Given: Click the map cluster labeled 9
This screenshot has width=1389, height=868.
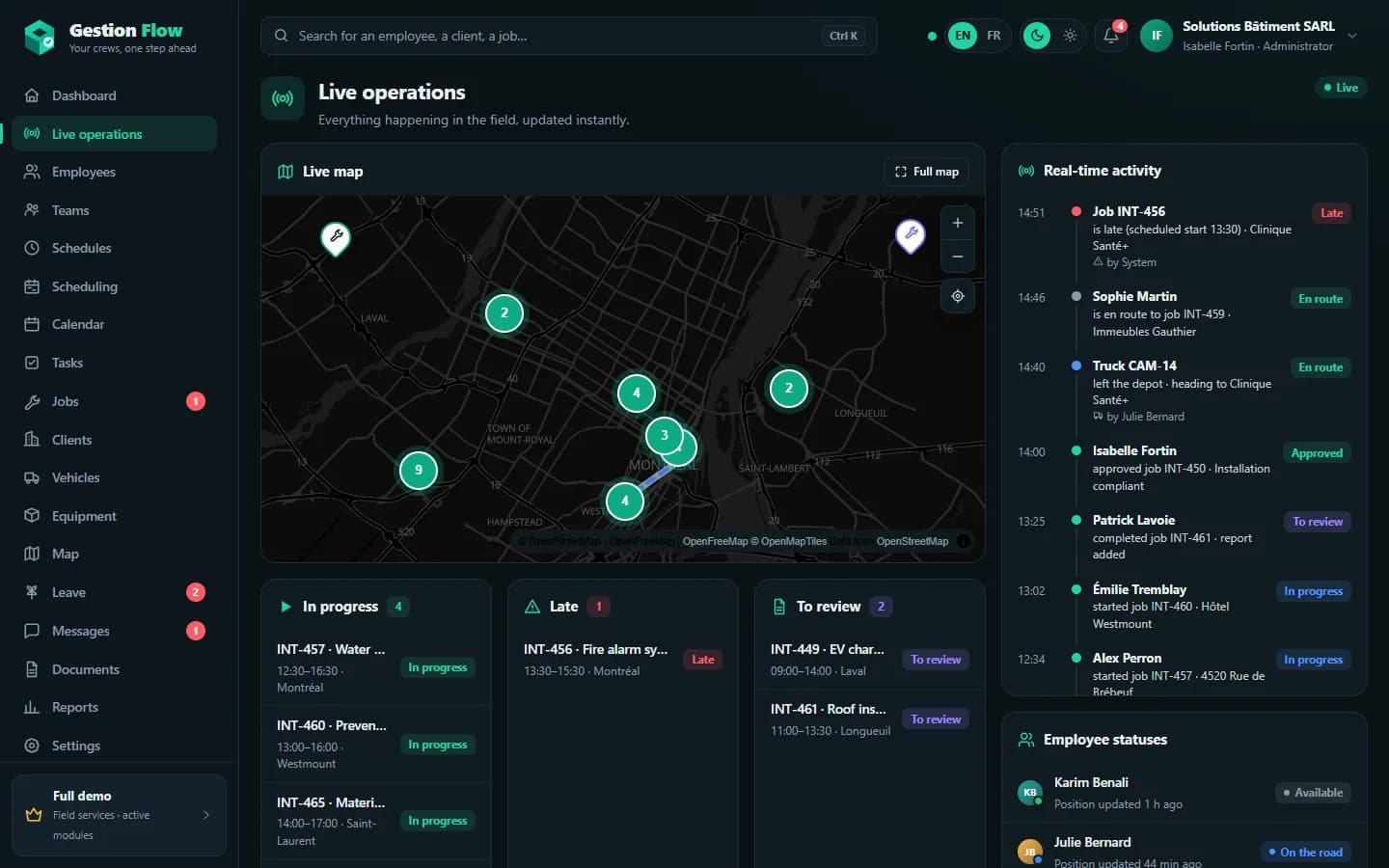Looking at the screenshot, I should coord(419,471).
